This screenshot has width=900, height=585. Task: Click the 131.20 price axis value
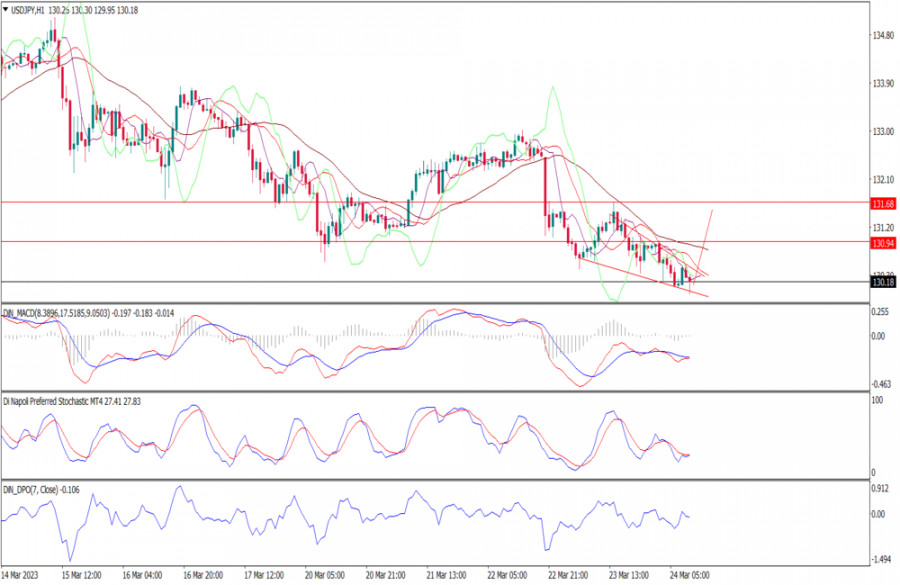pyautogui.click(x=883, y=227)
